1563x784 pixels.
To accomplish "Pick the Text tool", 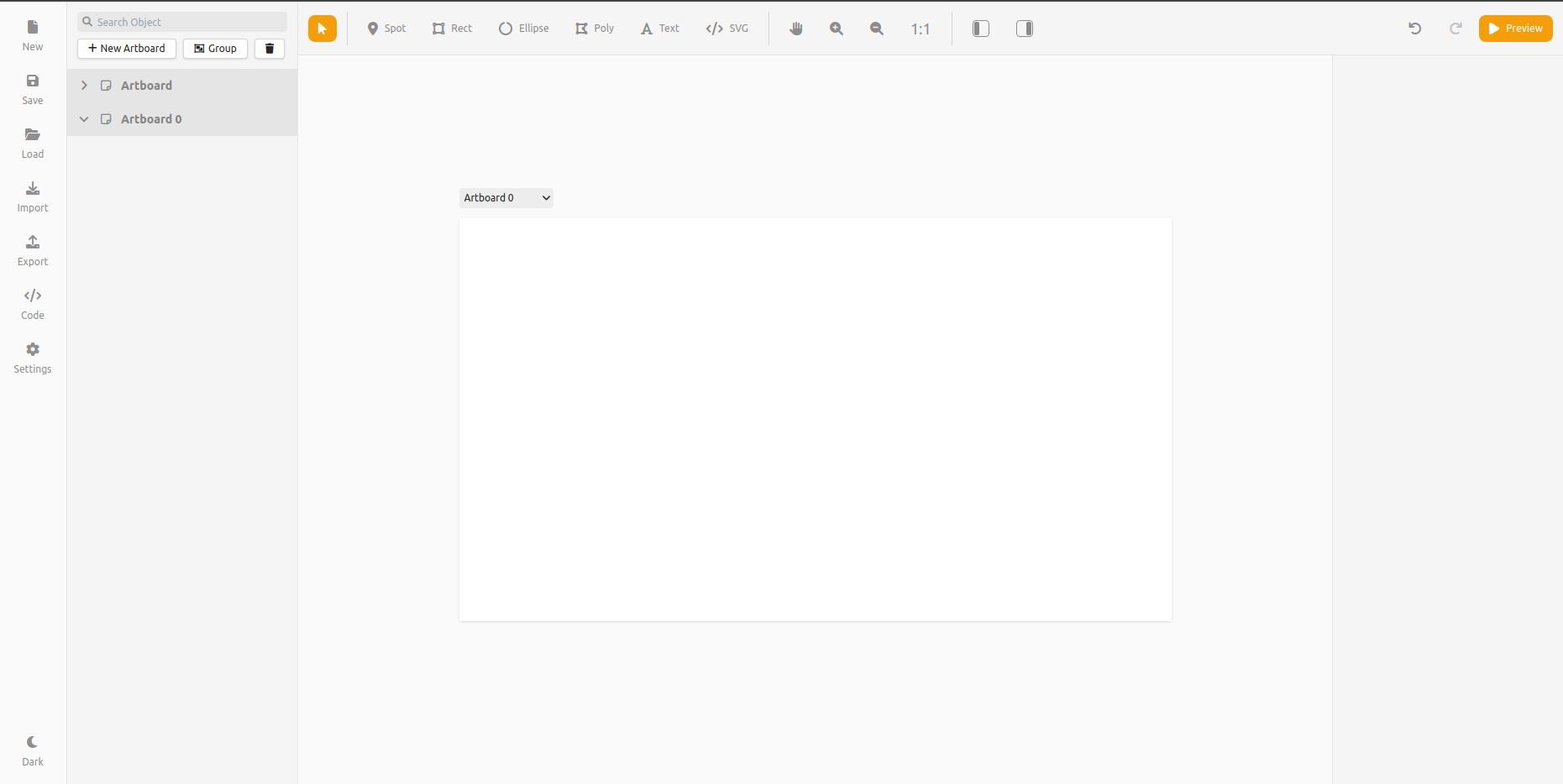I will tap(660, 29).
